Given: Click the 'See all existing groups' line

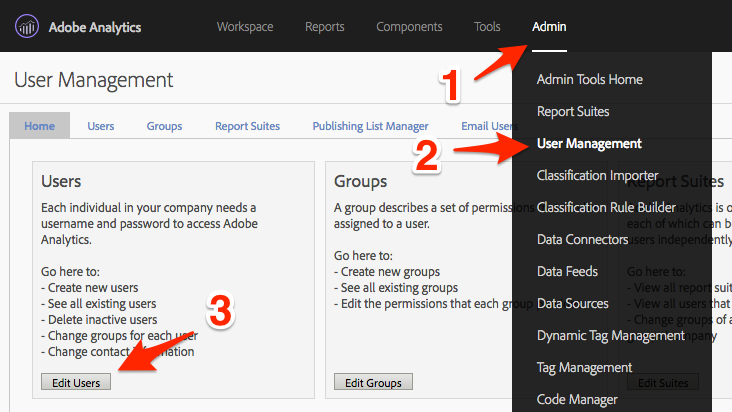Looking at the screenshot, I should 396,287.
